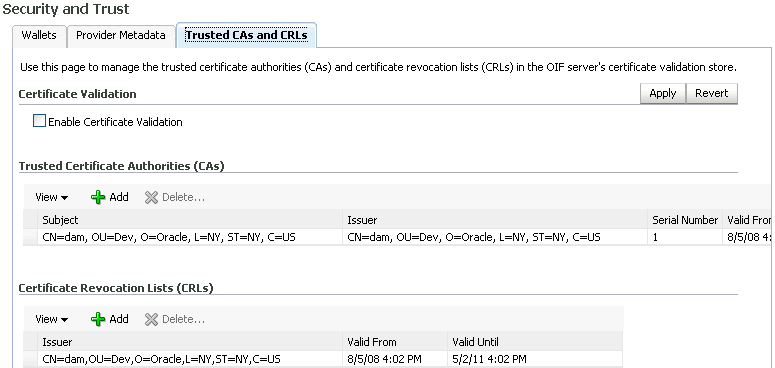Screen dimensions: 775x368
Task: Select the Trusted CAs and CRLs tab
Action: point(246,36)
